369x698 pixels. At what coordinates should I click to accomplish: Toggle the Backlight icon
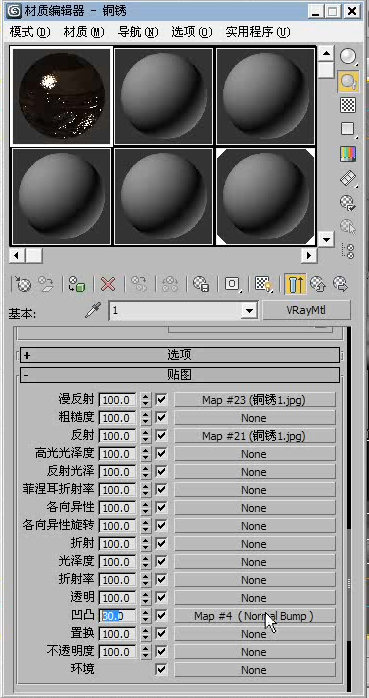pos(348,81)
